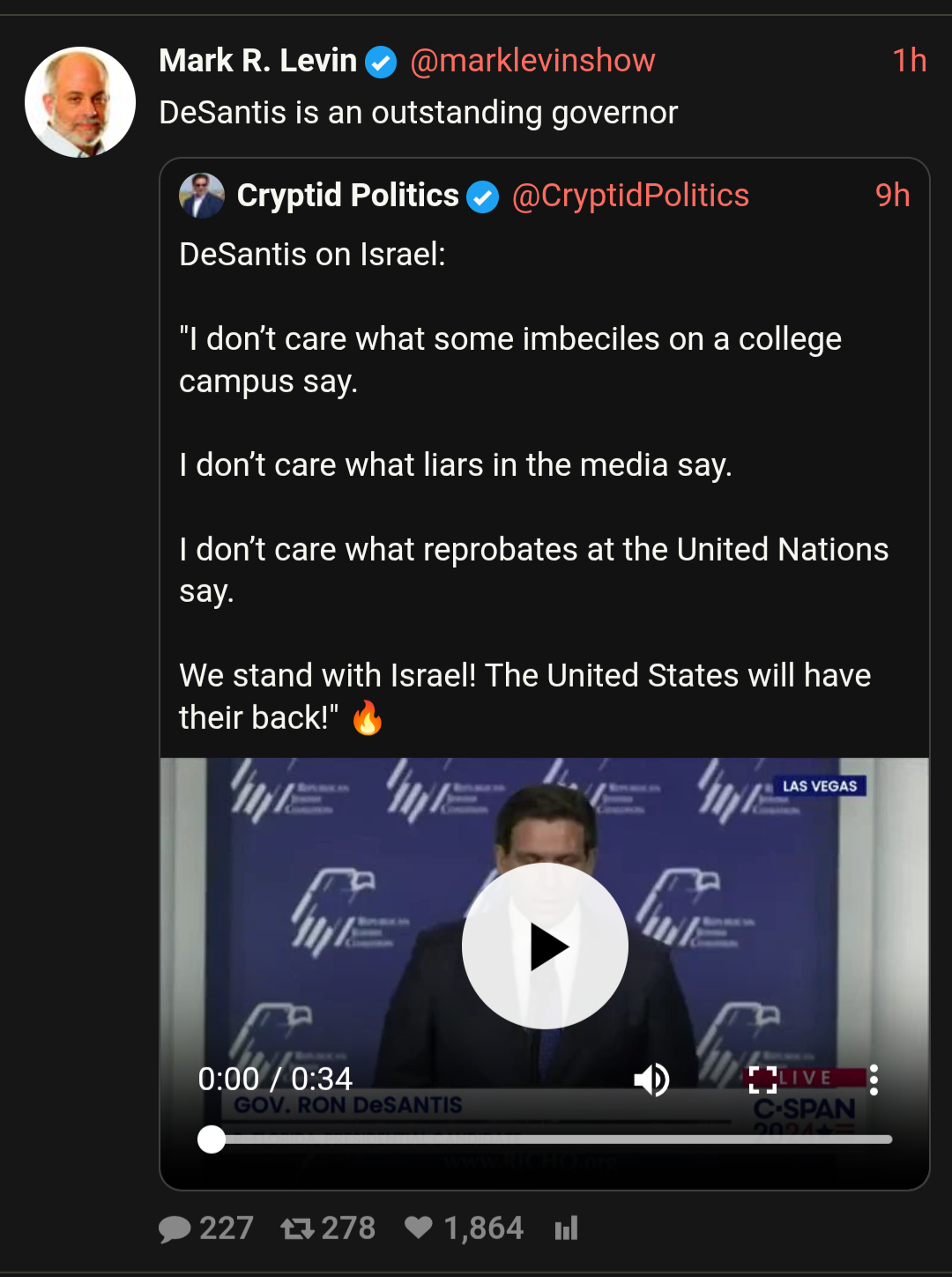This screenshot has width=952, height=1277.
Task: Click the 9h timestamp on quoted post
Action: [892, 196]
